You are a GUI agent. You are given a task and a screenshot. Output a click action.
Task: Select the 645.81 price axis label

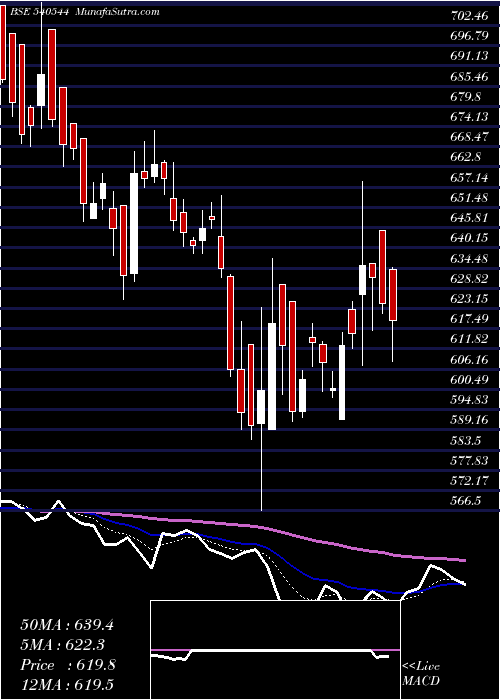[469, 218]
